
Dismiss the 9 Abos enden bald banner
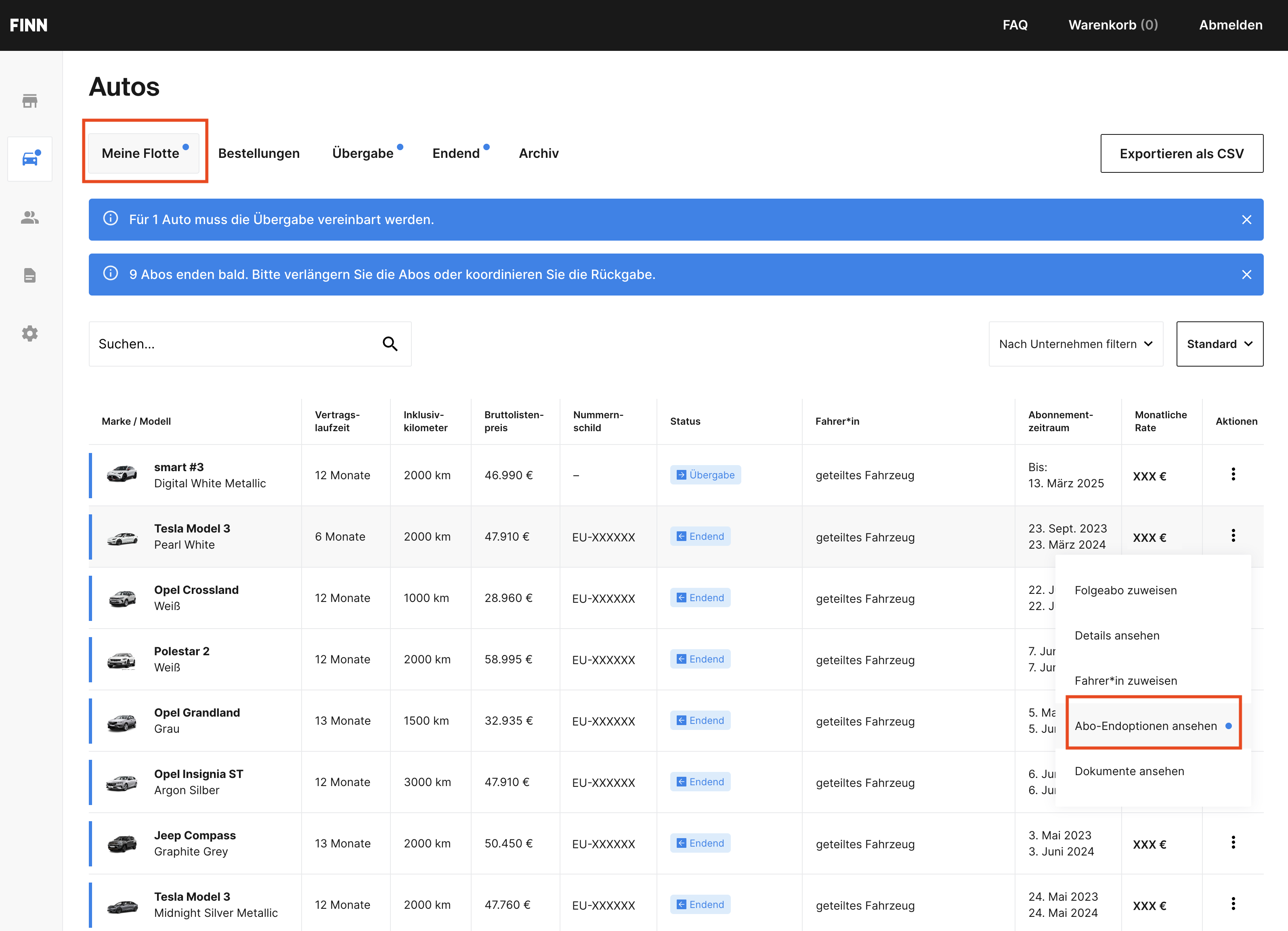[1246, 275]
